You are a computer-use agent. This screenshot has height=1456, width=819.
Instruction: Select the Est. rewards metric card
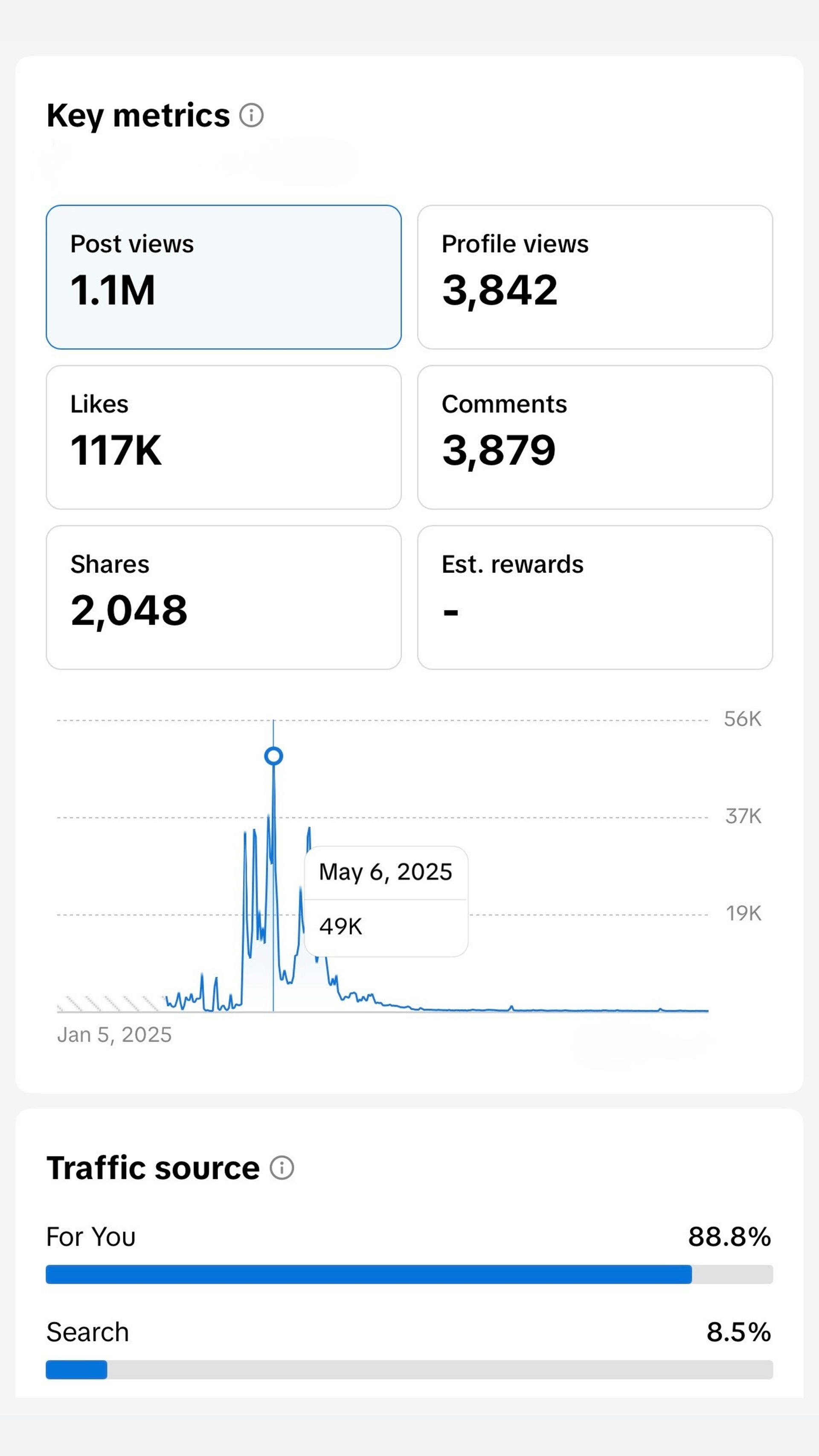[x=596, y=596]
